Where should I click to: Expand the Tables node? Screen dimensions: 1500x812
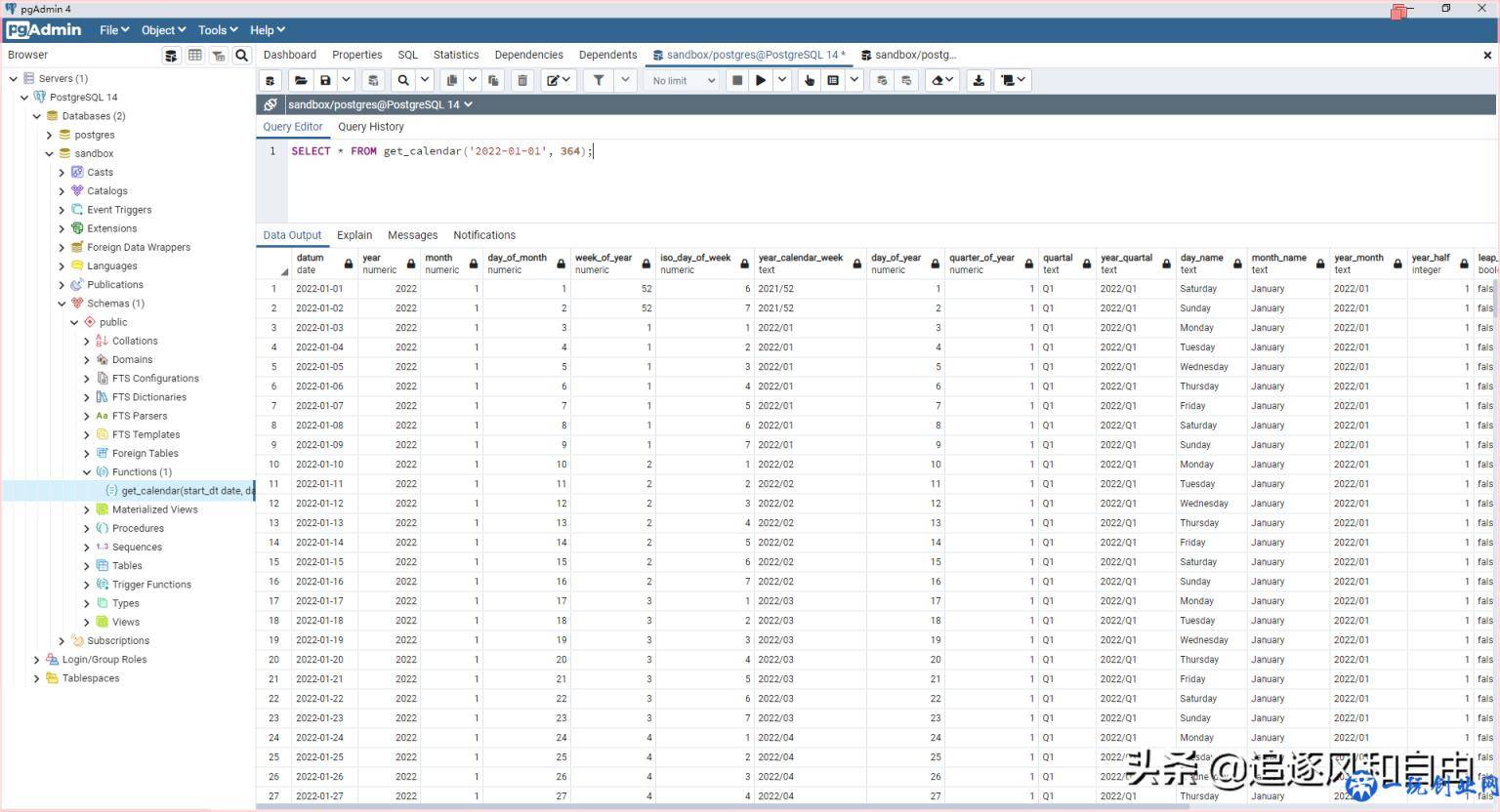click(x=87, y=565)
